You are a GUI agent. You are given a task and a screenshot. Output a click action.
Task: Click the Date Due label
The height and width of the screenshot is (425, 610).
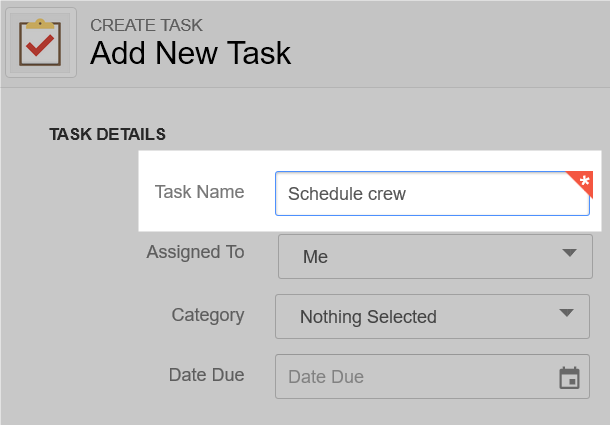pyautogui.click(x=207, y=375)
